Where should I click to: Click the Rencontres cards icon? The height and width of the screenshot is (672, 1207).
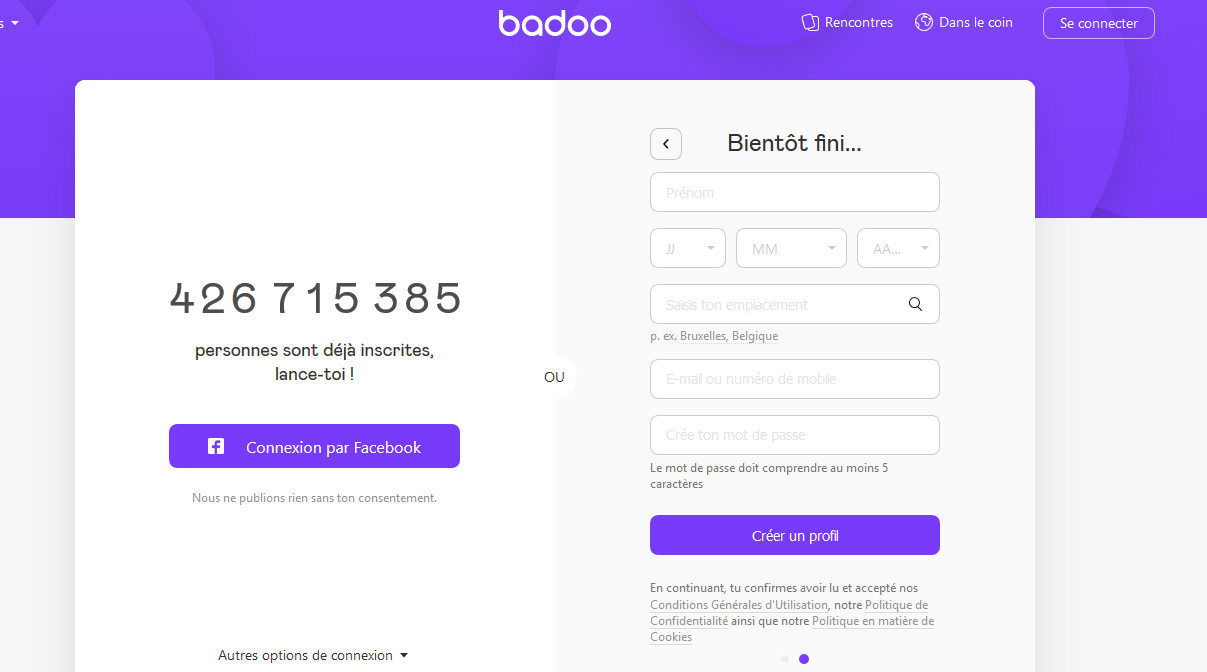(810, 22)
